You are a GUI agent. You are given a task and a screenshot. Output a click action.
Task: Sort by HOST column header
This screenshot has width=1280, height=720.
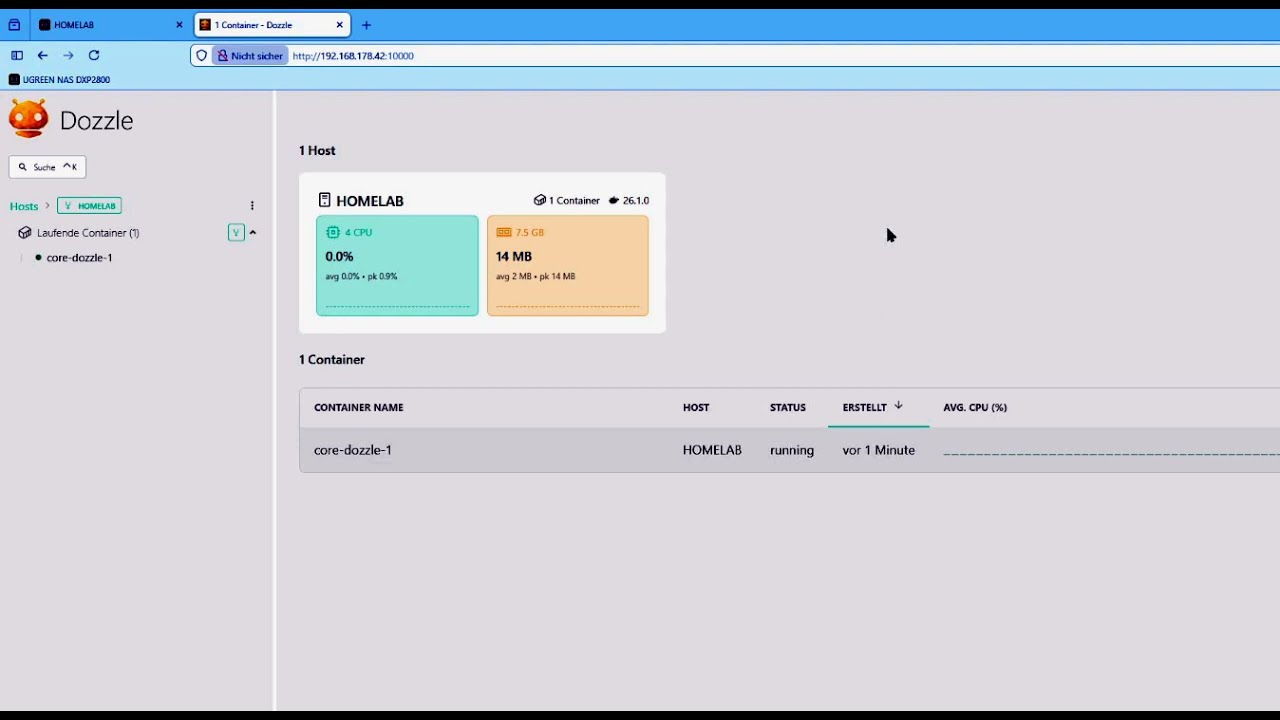(696, 408)
